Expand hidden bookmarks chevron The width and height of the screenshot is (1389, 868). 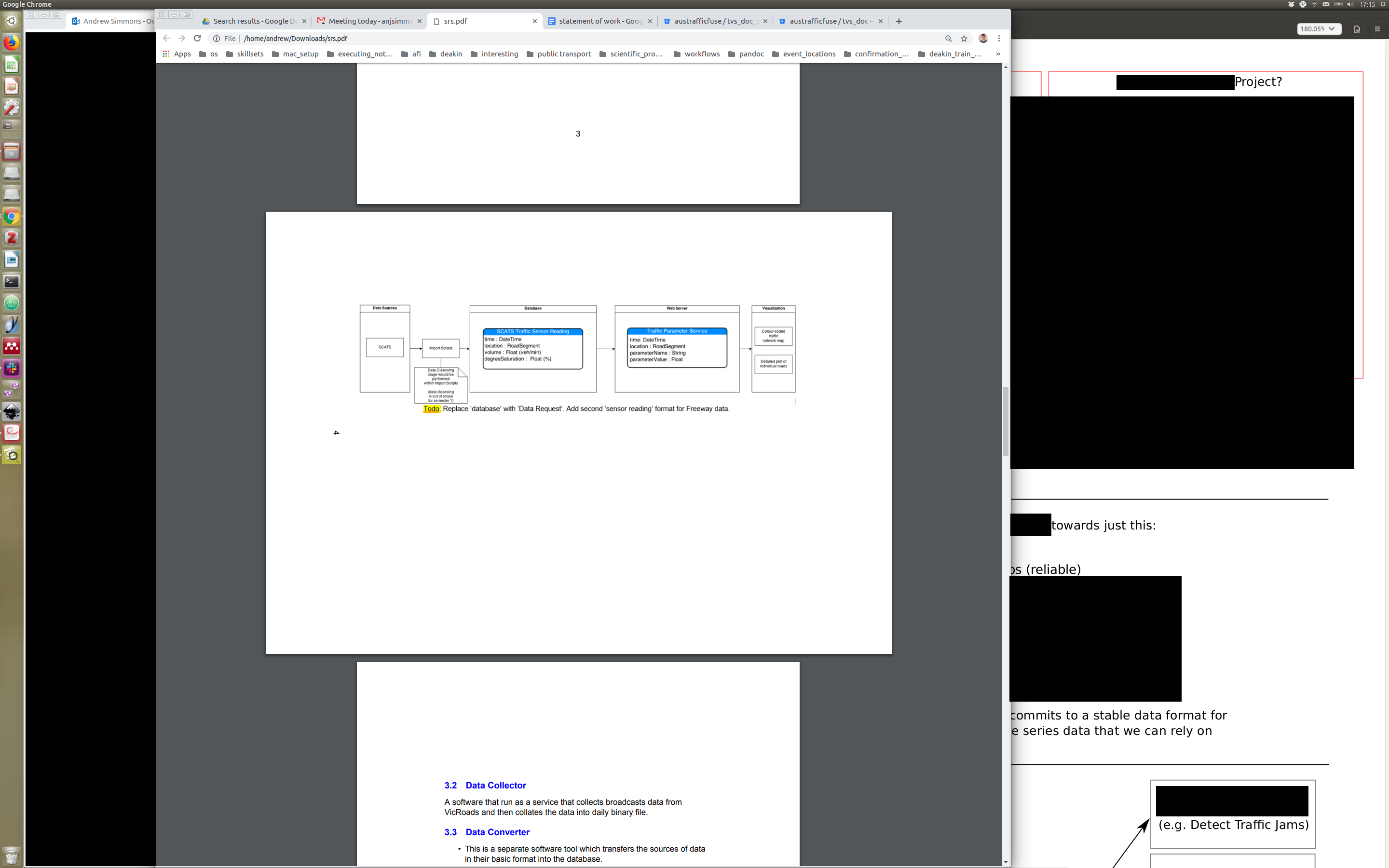pos(998,54)
